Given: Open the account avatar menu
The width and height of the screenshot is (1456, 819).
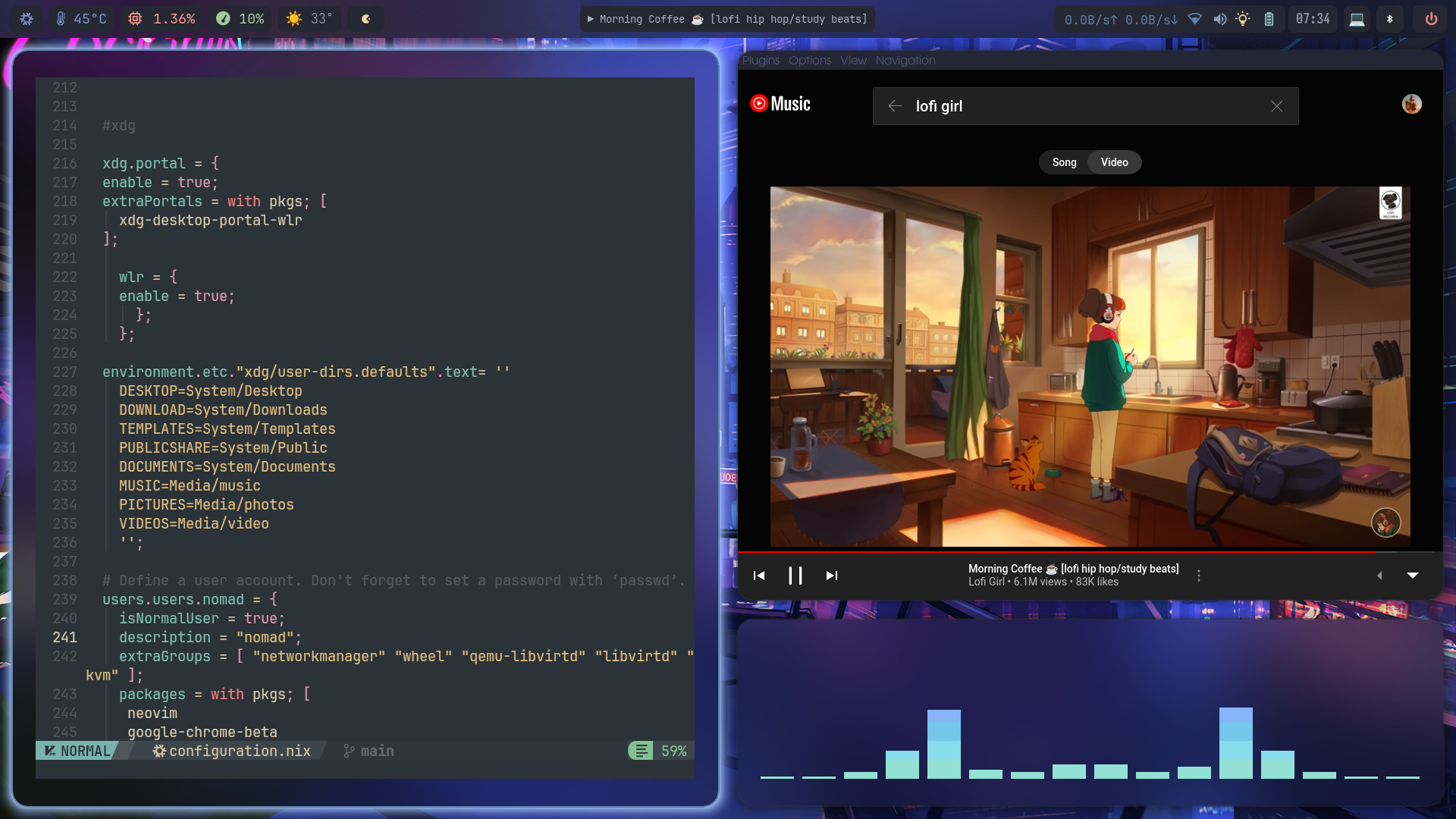Looking at the screenshot, I should [x=1411, y=104].
